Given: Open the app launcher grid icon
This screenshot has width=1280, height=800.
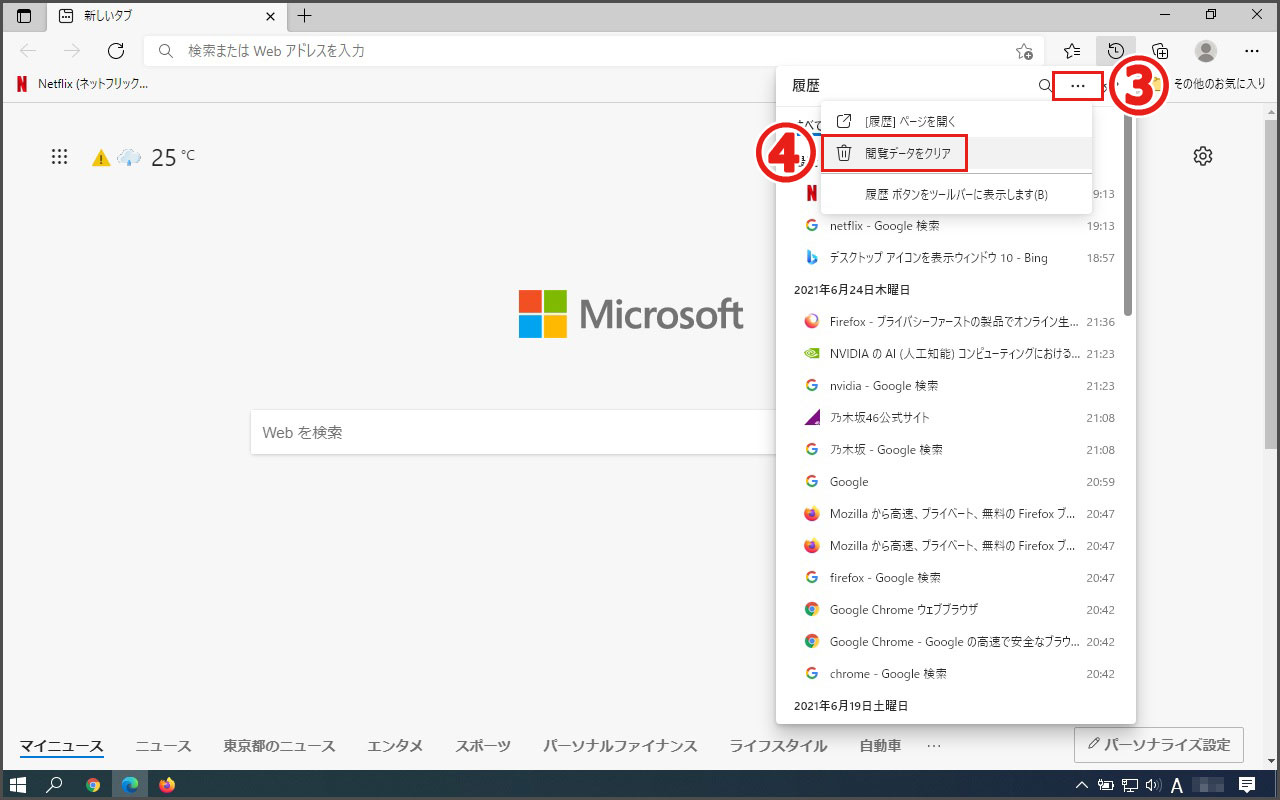Looking at the screenshot, I should click(x=59, y=157).
